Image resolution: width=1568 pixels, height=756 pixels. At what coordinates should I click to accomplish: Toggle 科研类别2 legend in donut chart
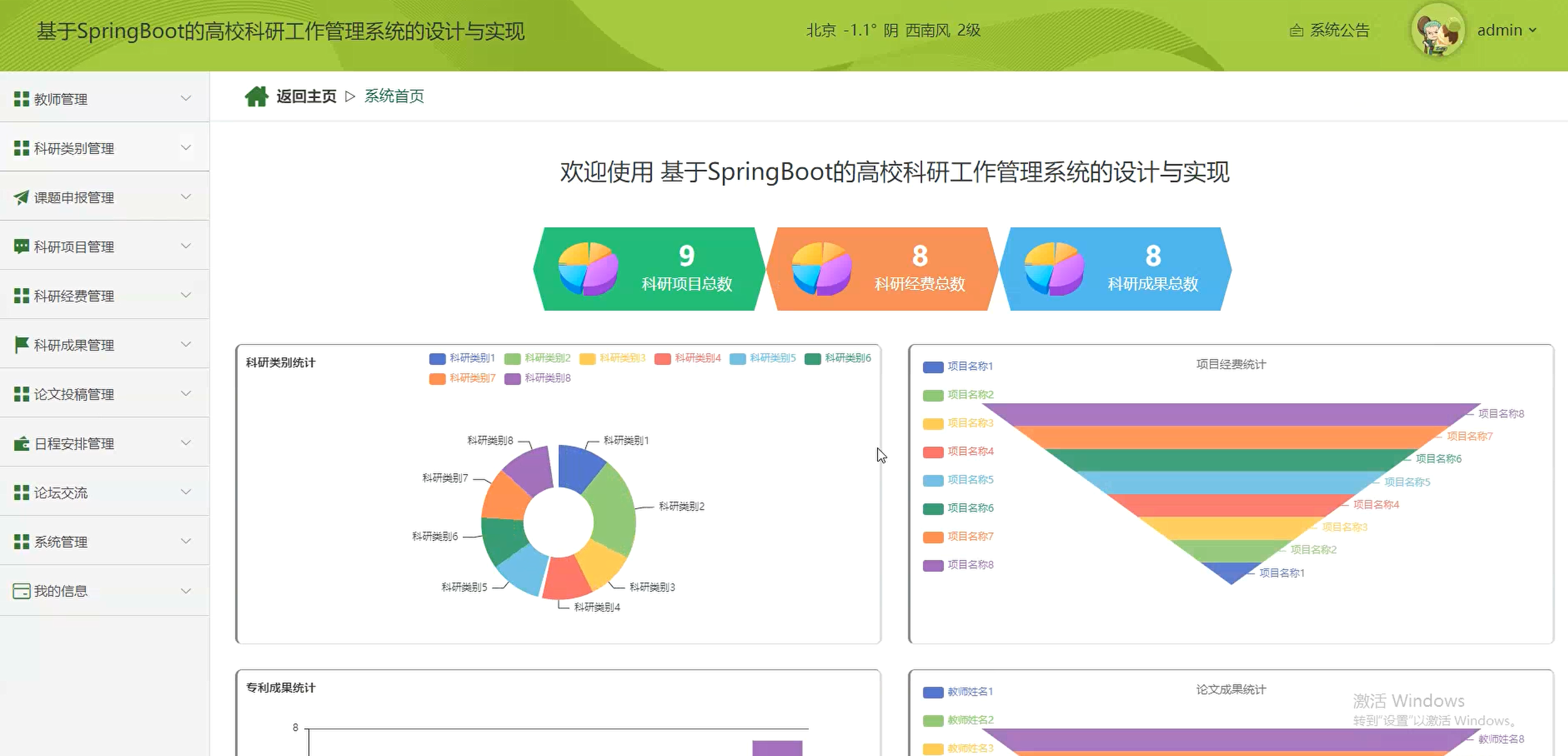click(x=538, y=358)
